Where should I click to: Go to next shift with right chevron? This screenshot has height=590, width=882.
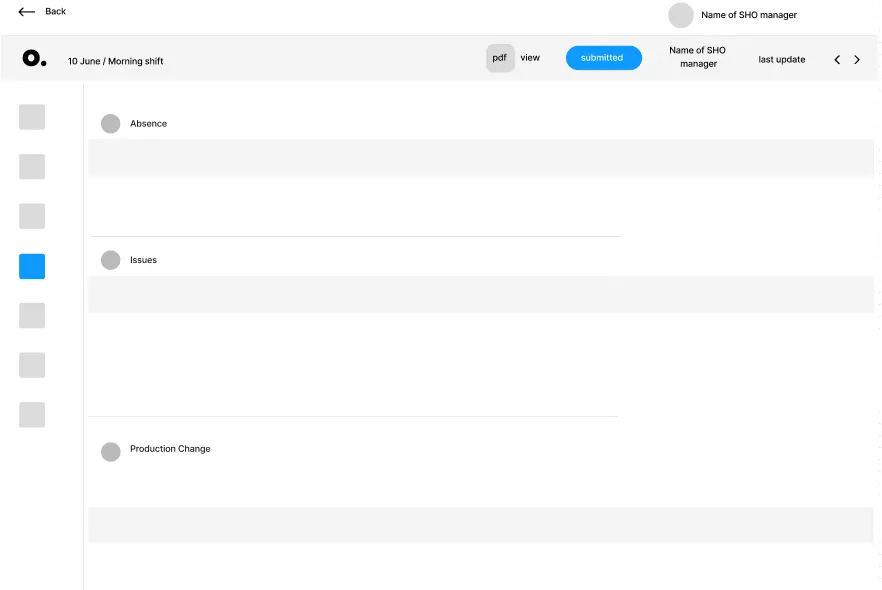pos(857,60)
